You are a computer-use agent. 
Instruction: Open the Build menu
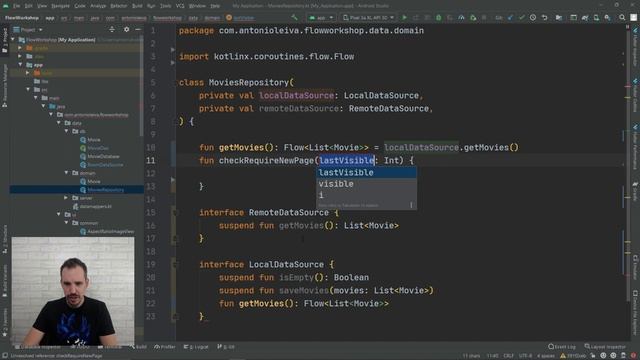tap(137, 6)
